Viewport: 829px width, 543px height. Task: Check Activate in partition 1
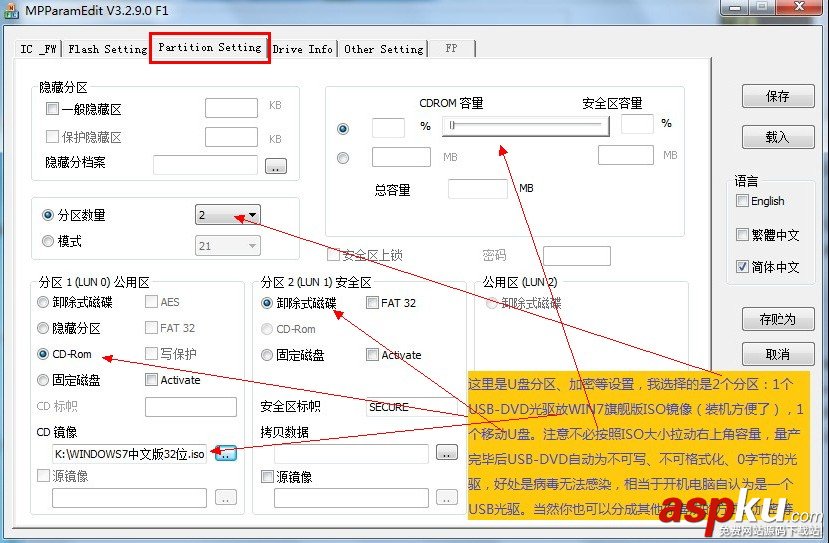151,379
